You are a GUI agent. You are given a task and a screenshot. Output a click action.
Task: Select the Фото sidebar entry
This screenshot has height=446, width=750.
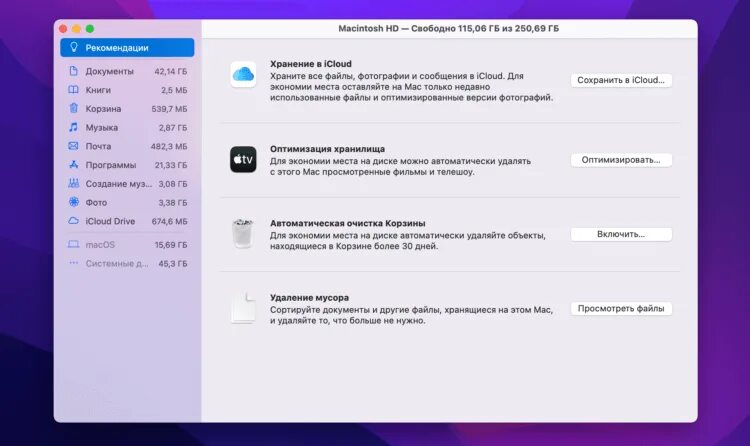pos(127,202)
